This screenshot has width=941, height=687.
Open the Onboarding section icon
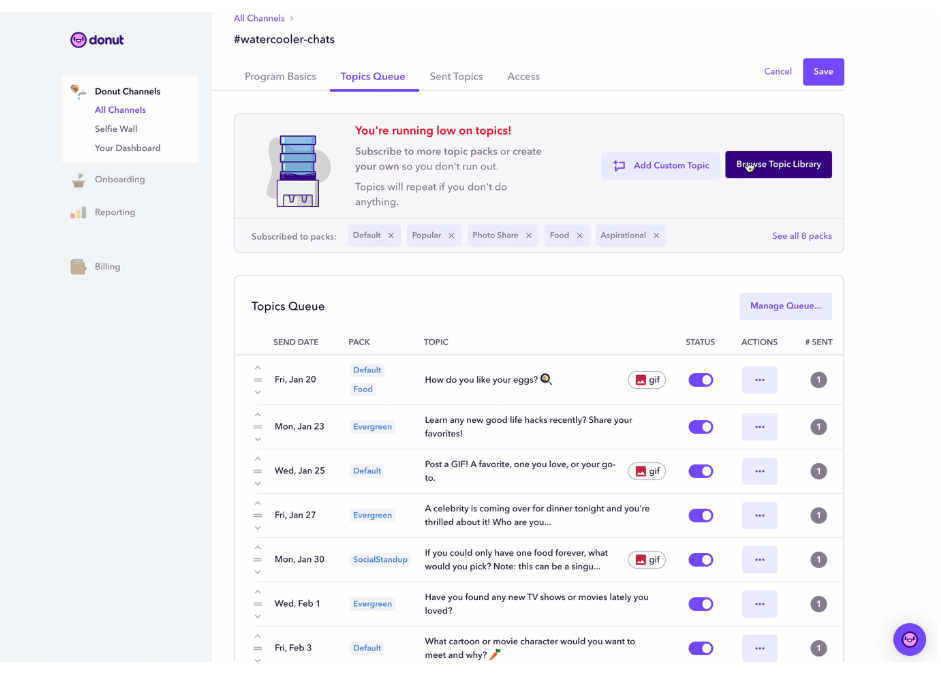[x=78, y=180]
